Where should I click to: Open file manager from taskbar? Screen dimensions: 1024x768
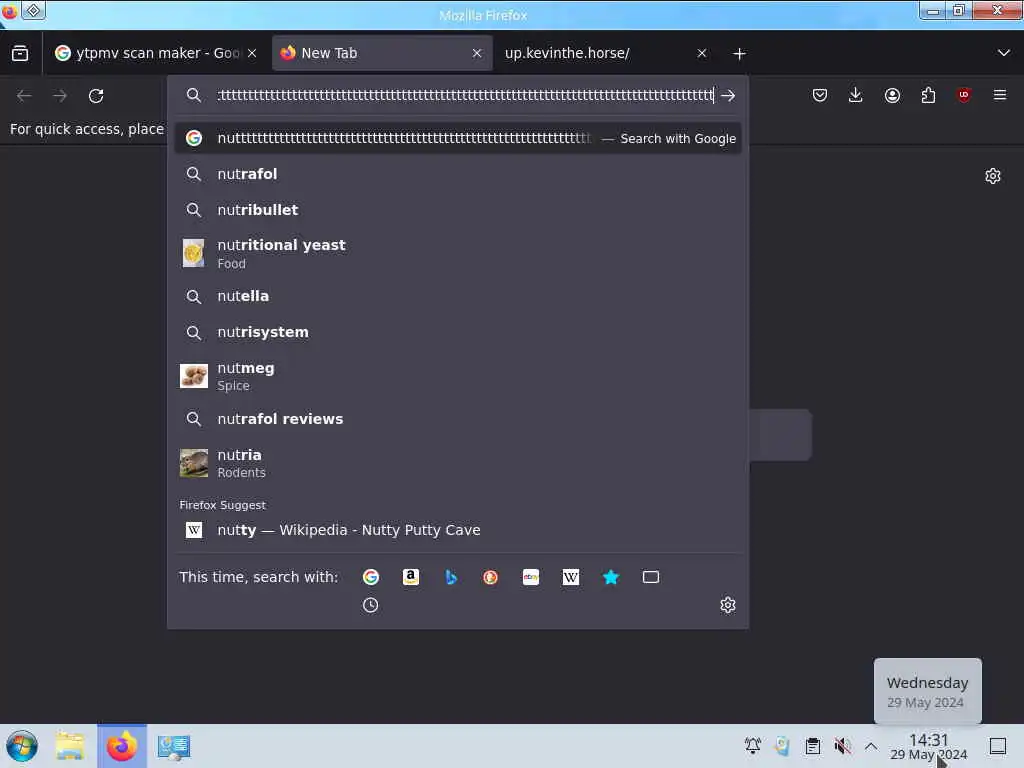(70, 746)
